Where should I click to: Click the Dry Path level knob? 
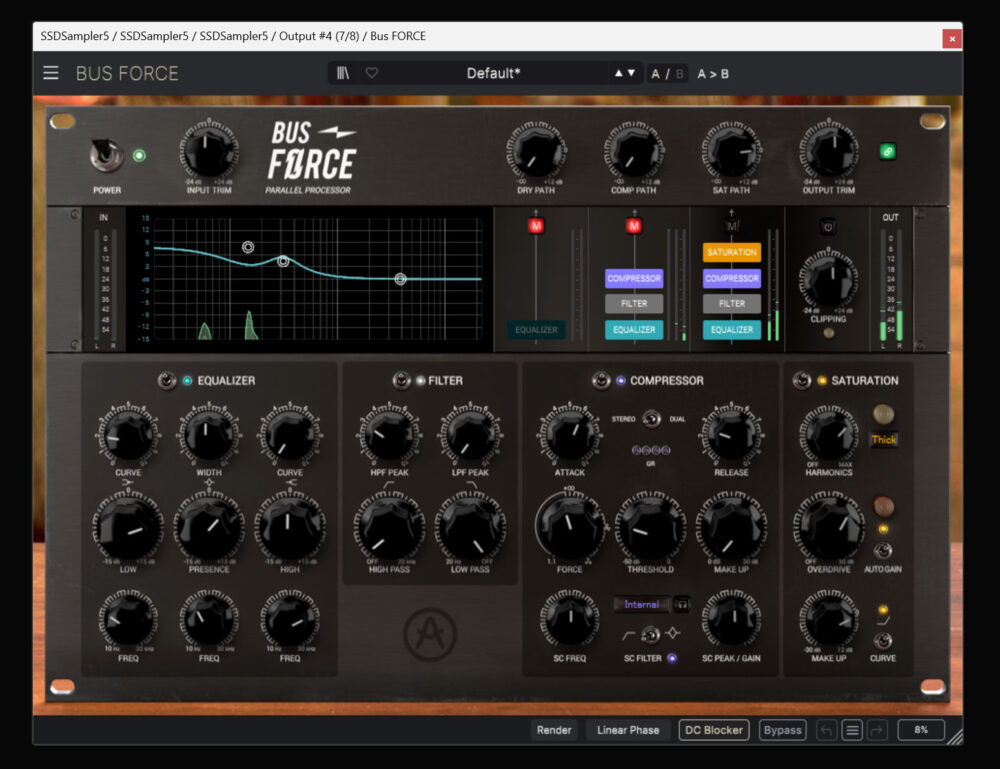coord(536,152)
